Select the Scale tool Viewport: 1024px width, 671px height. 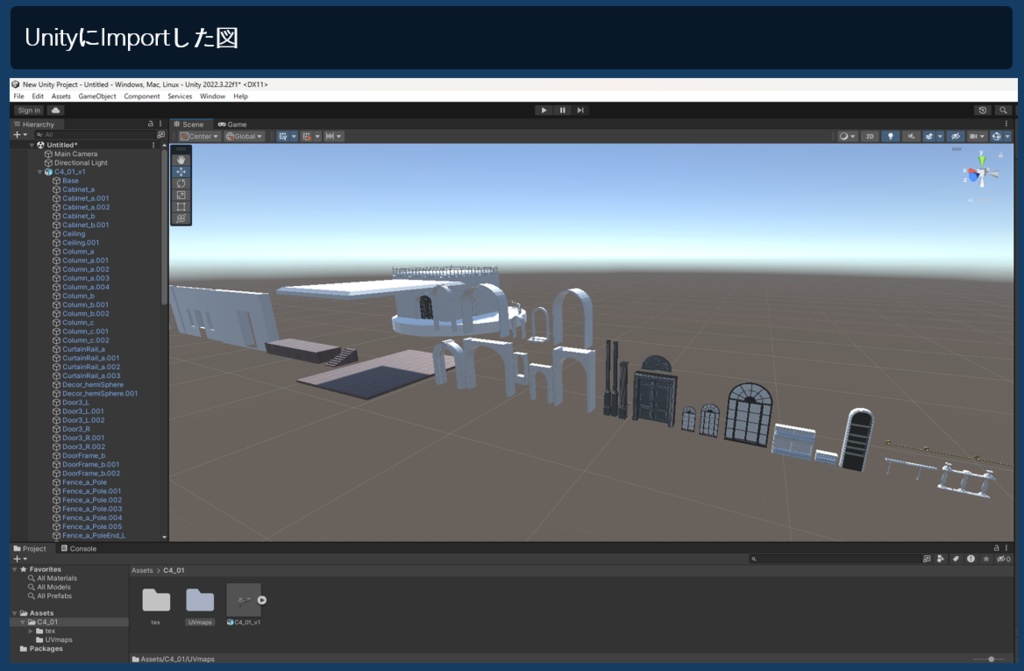(x=181, y=195)
